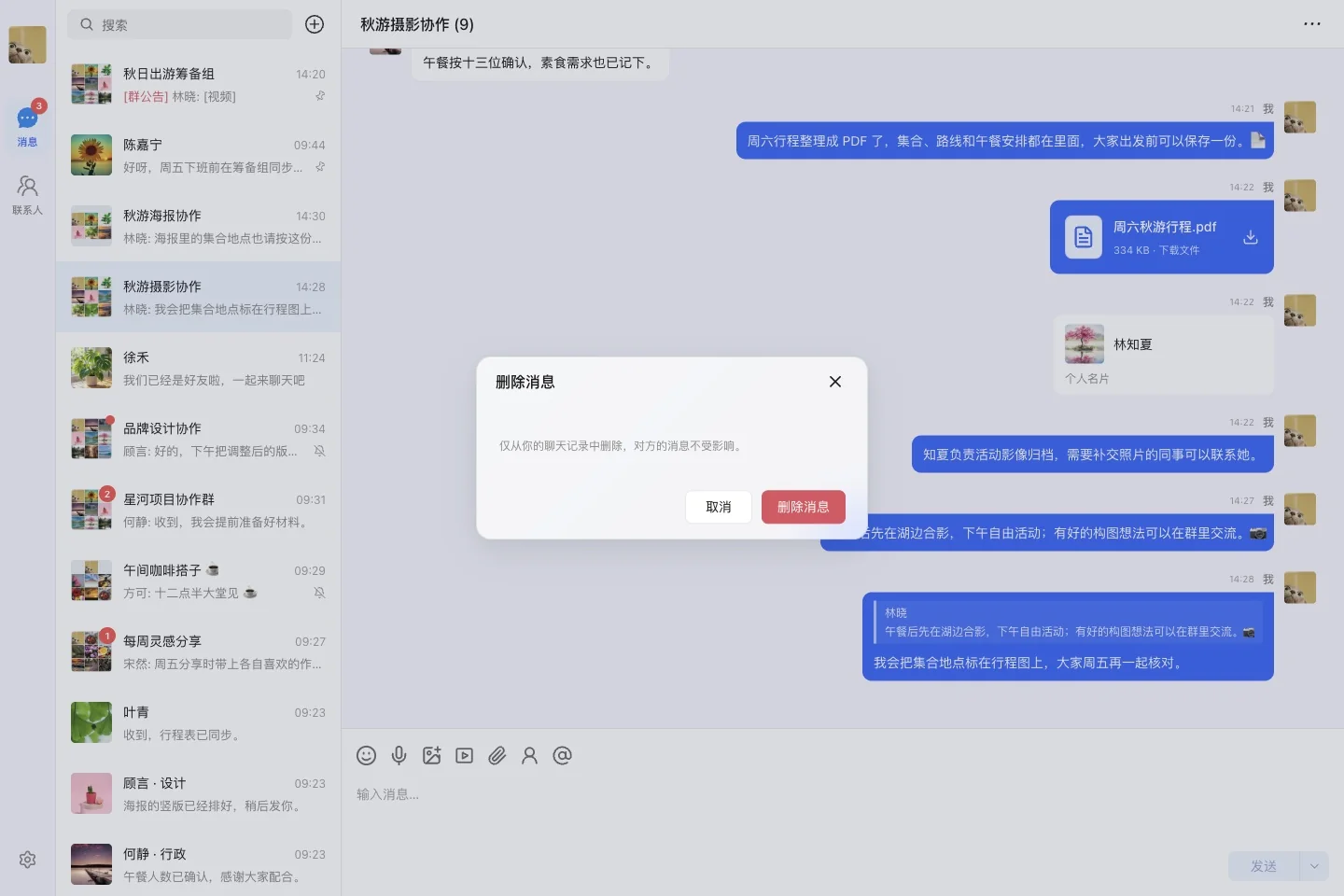
Task: Click the muted bell icon on 午间咖啡搭子
Action: pyautogui.click(x=319, y=593)
